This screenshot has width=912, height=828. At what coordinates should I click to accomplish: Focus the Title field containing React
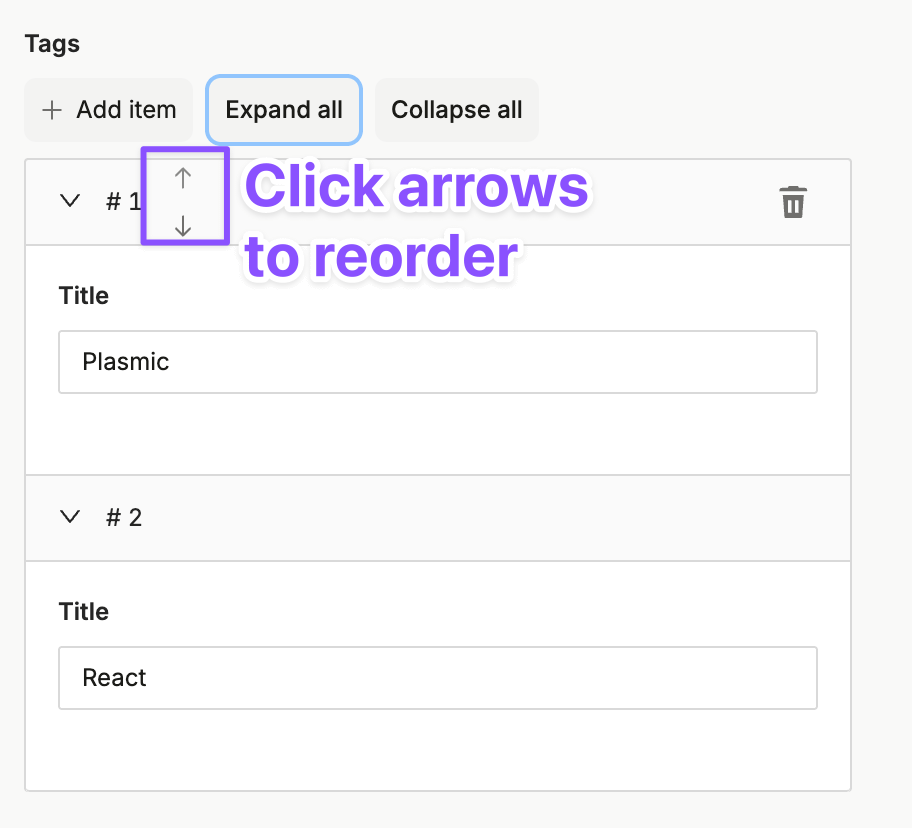click(438, 678)
